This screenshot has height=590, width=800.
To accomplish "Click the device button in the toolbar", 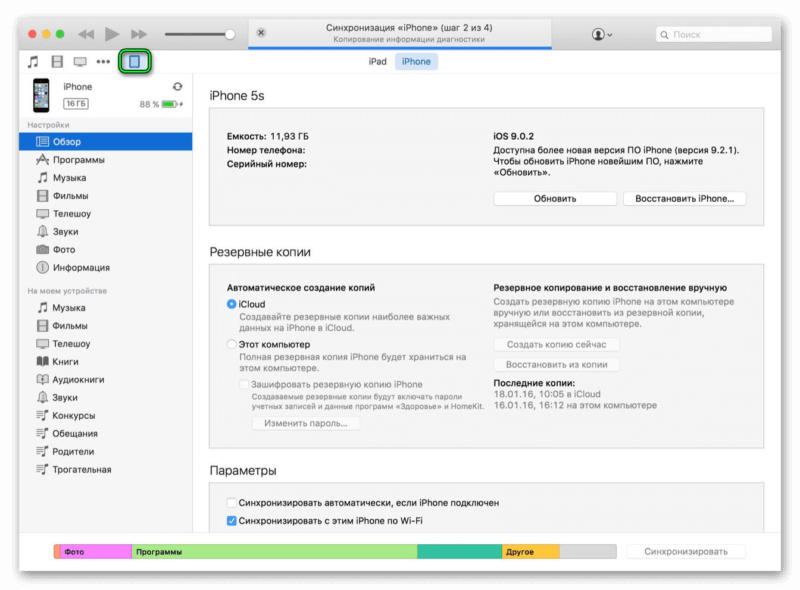I will click(x=135, y=61).
